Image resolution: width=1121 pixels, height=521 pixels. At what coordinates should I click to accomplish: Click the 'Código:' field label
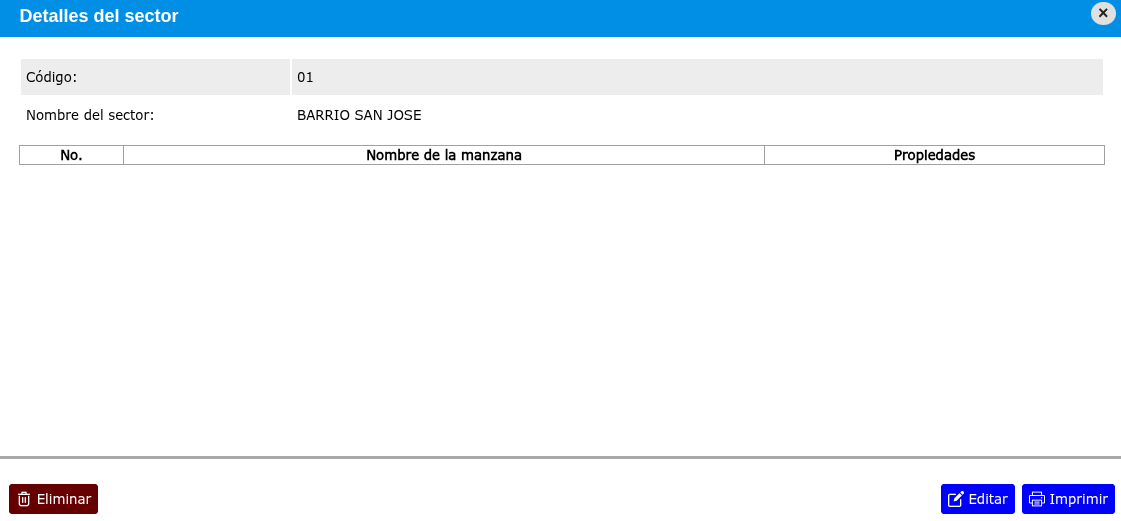[x=52, y=77]
